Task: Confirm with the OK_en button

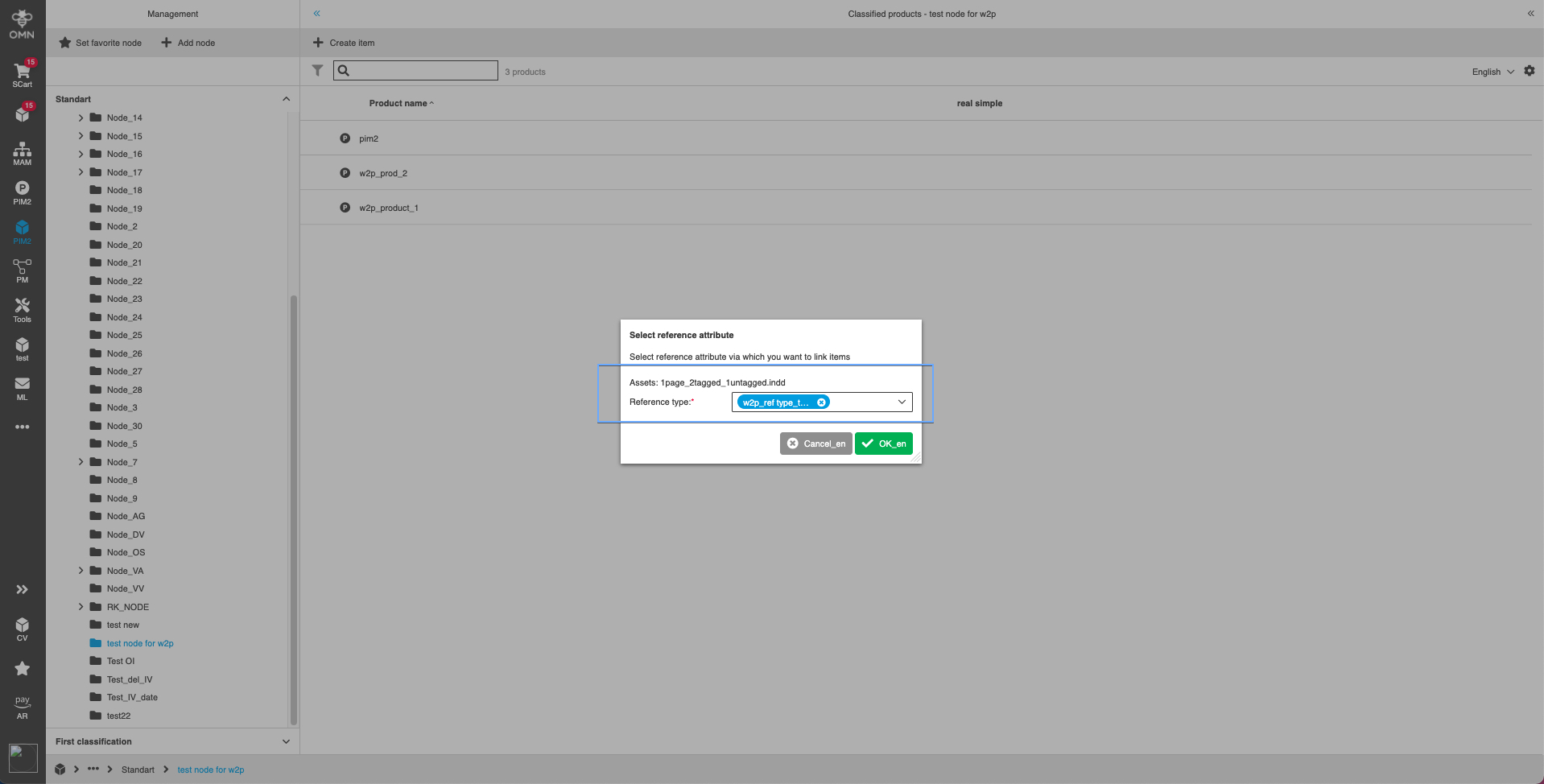Action: [x=883, y=444]
